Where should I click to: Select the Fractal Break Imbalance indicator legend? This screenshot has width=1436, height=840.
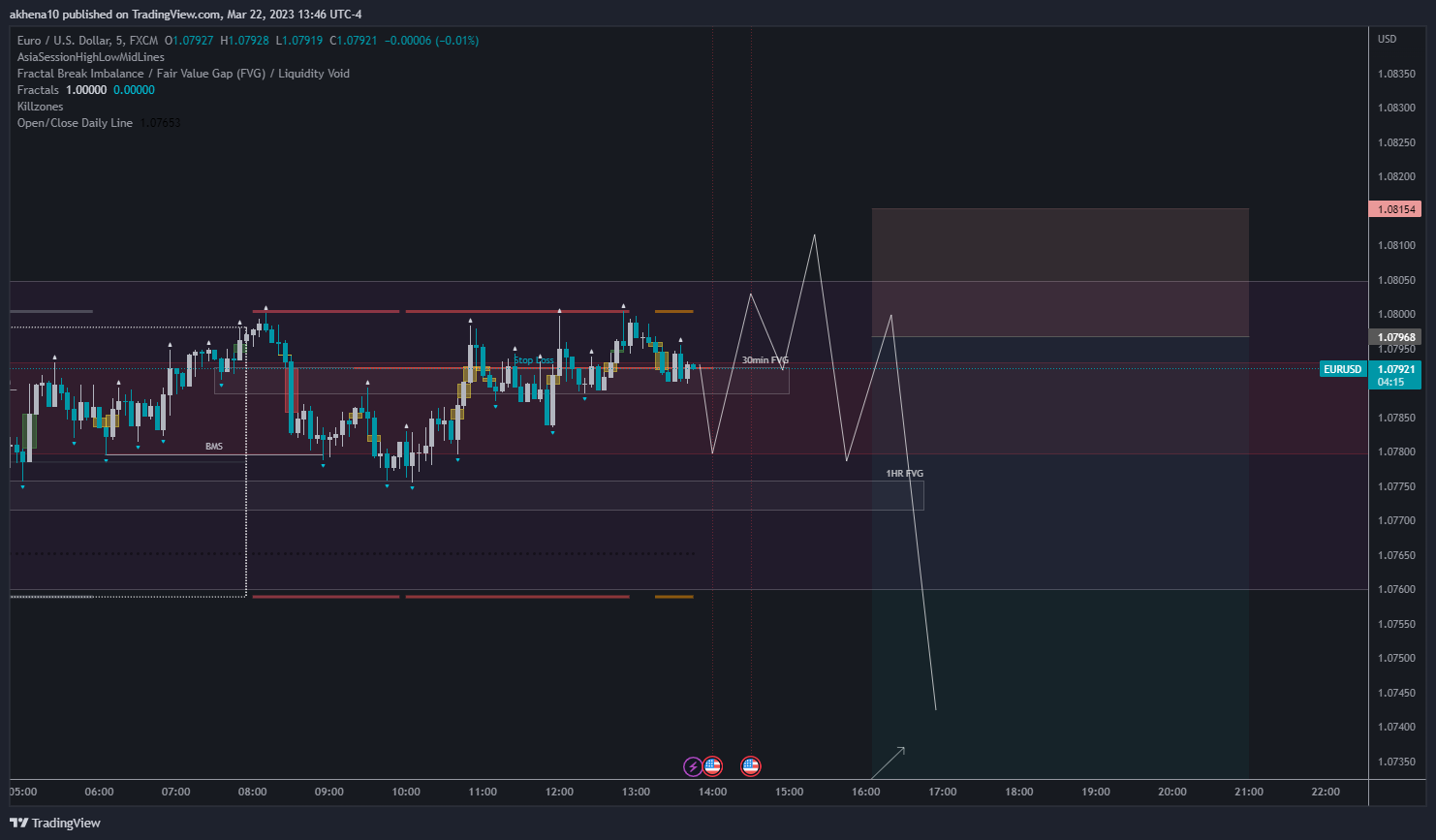(183, 74)
